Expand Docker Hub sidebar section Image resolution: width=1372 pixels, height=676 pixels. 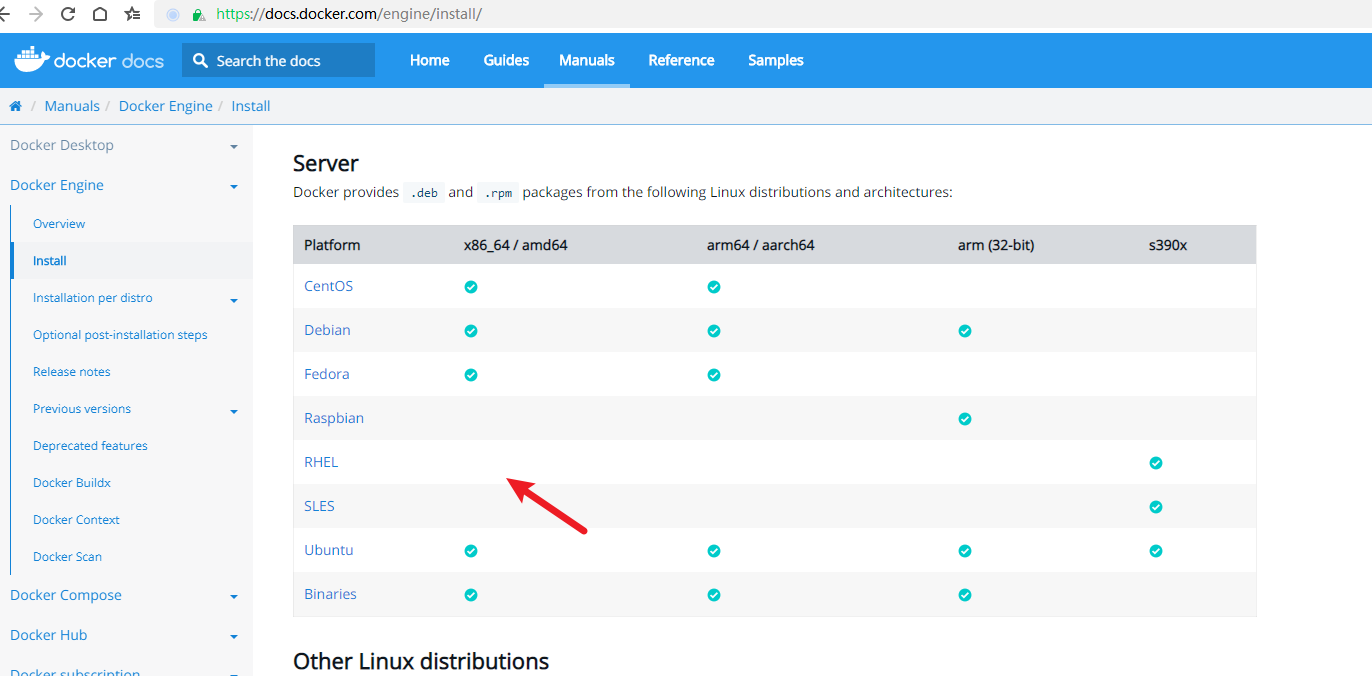[234, 637]
